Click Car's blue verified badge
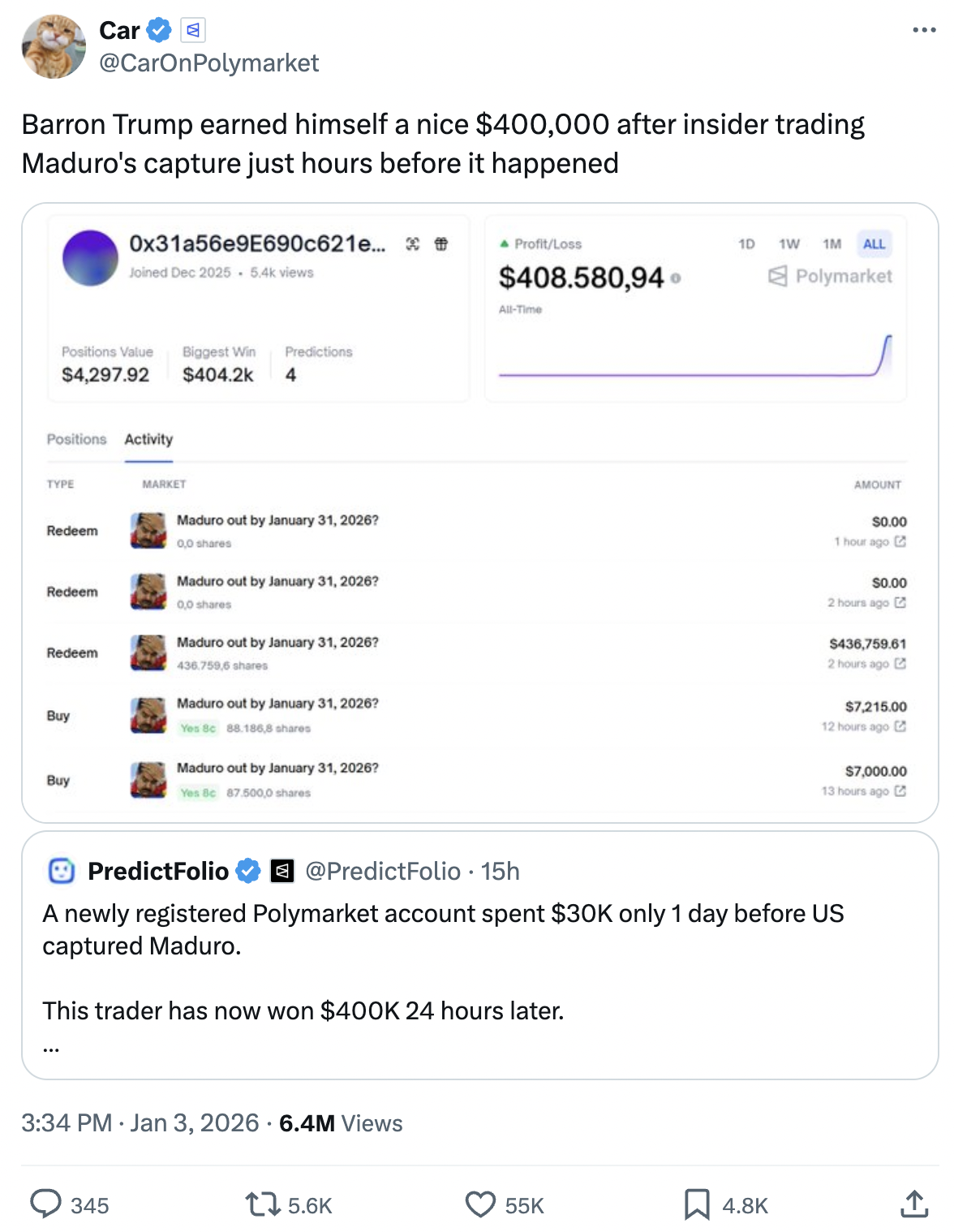The image size is (954, 1232). click(159, 31)
